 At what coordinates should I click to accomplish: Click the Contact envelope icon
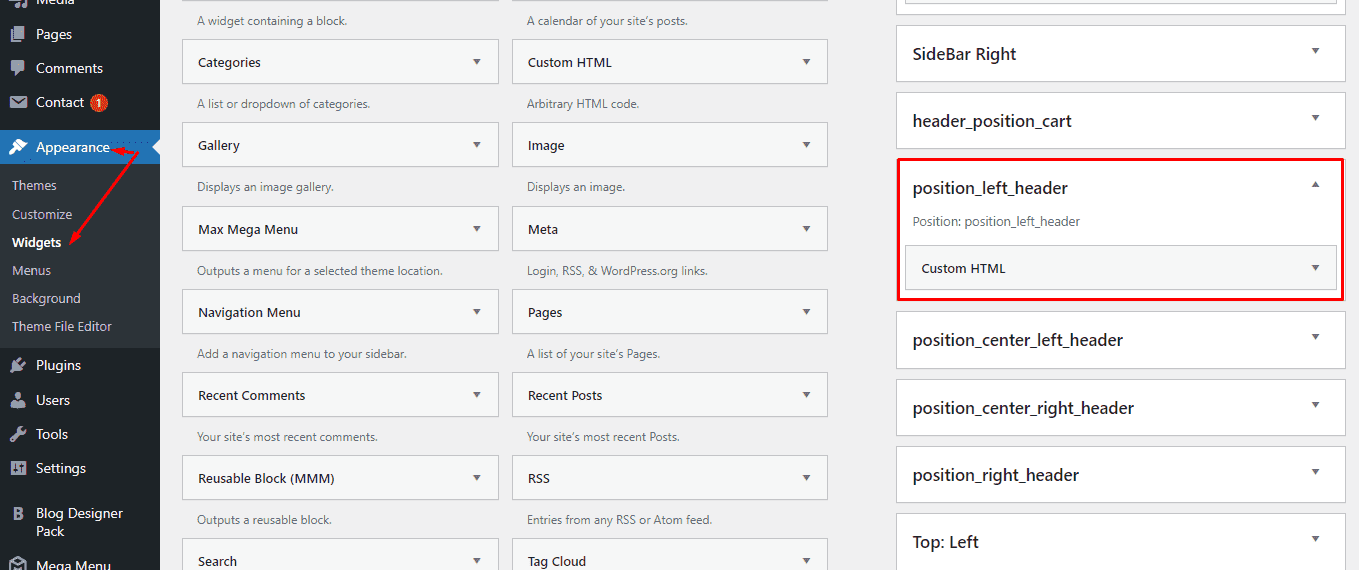click(18, 102)
